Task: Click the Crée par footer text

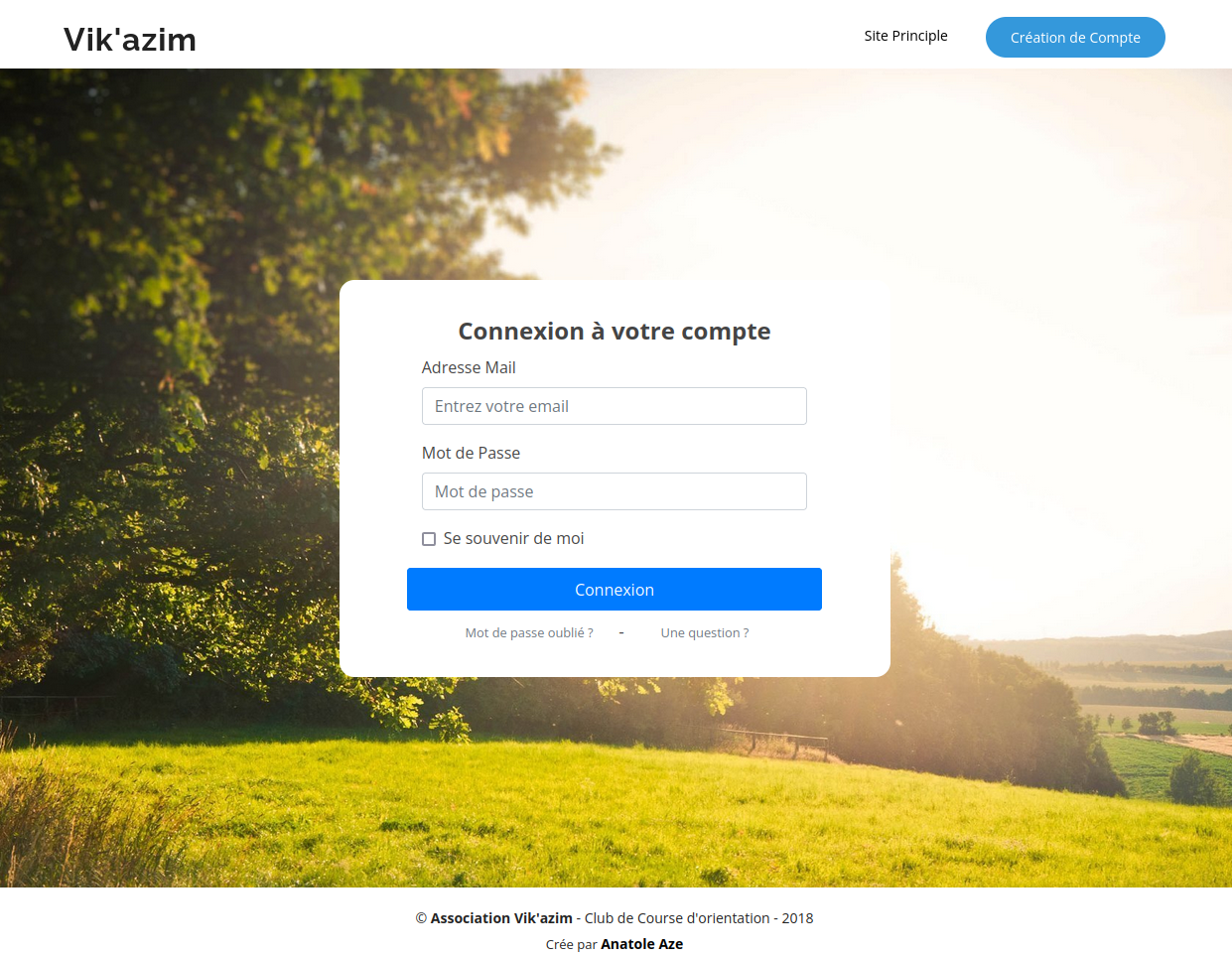Action: 571,944
